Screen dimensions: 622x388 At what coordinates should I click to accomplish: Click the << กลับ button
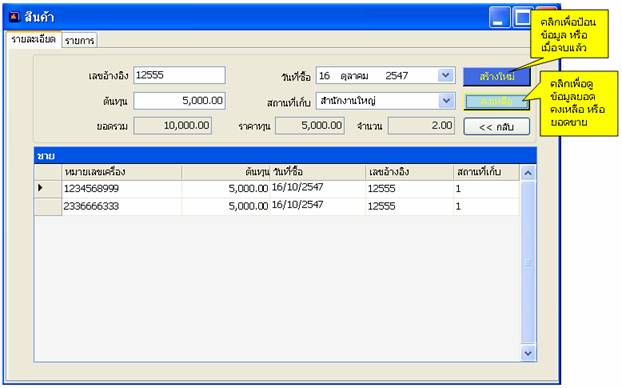pos(497,127)
